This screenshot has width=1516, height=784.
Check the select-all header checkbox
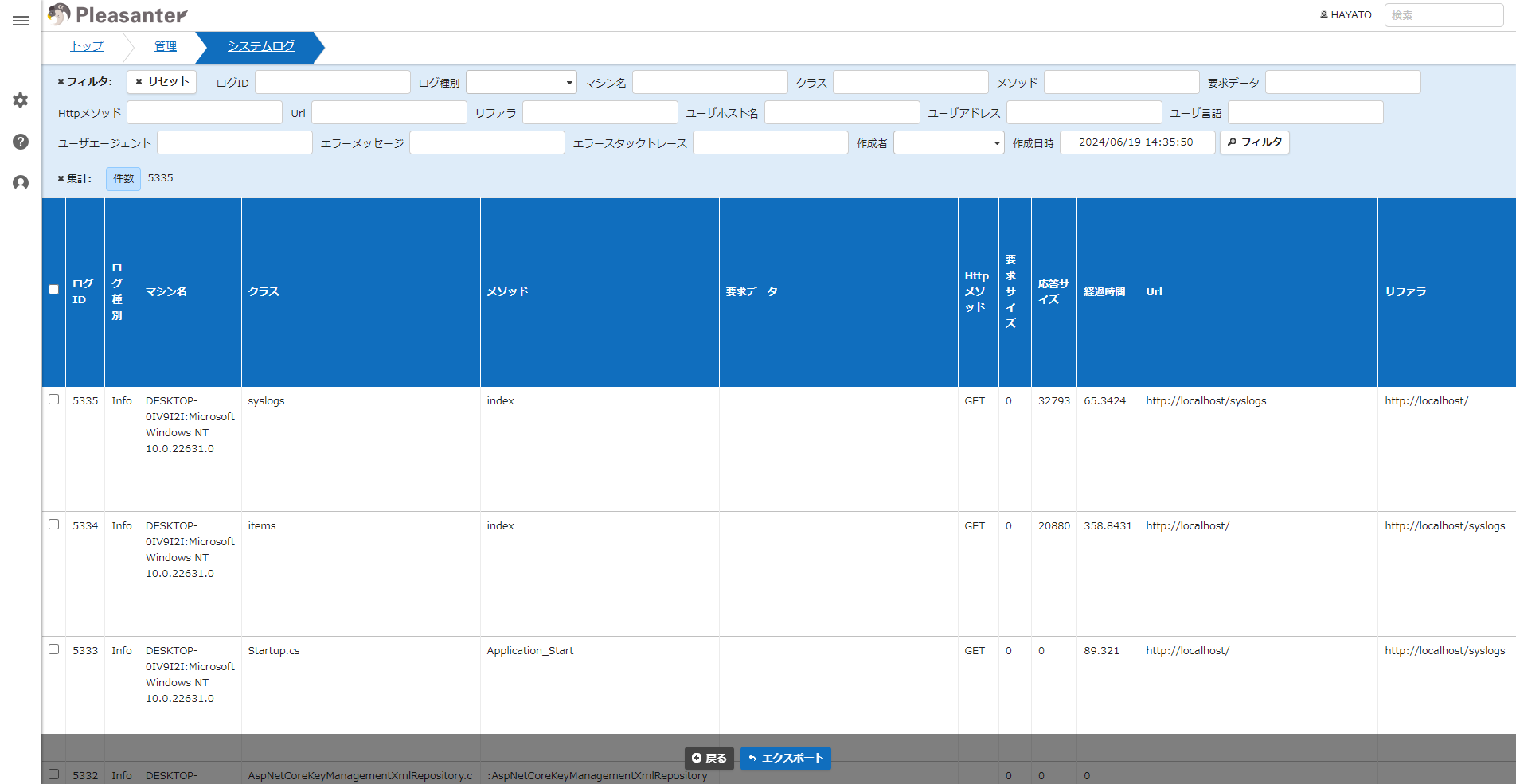[54, 290]
